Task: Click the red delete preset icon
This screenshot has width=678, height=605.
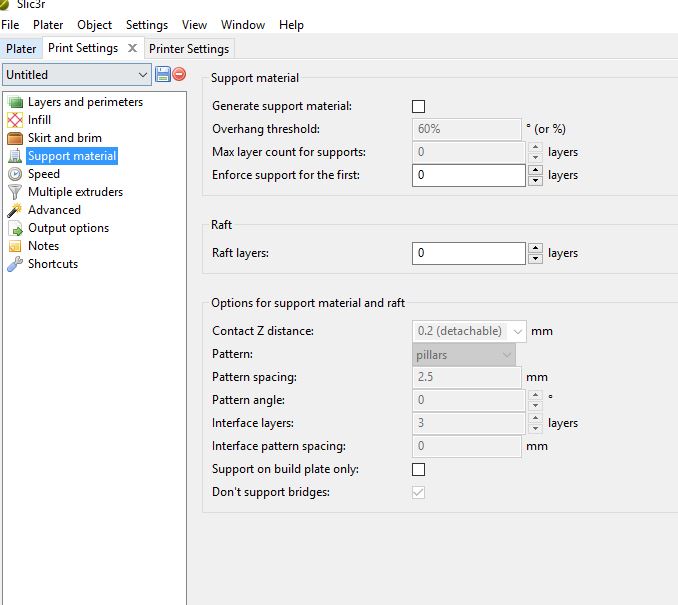Action: [x=179, y=74]
